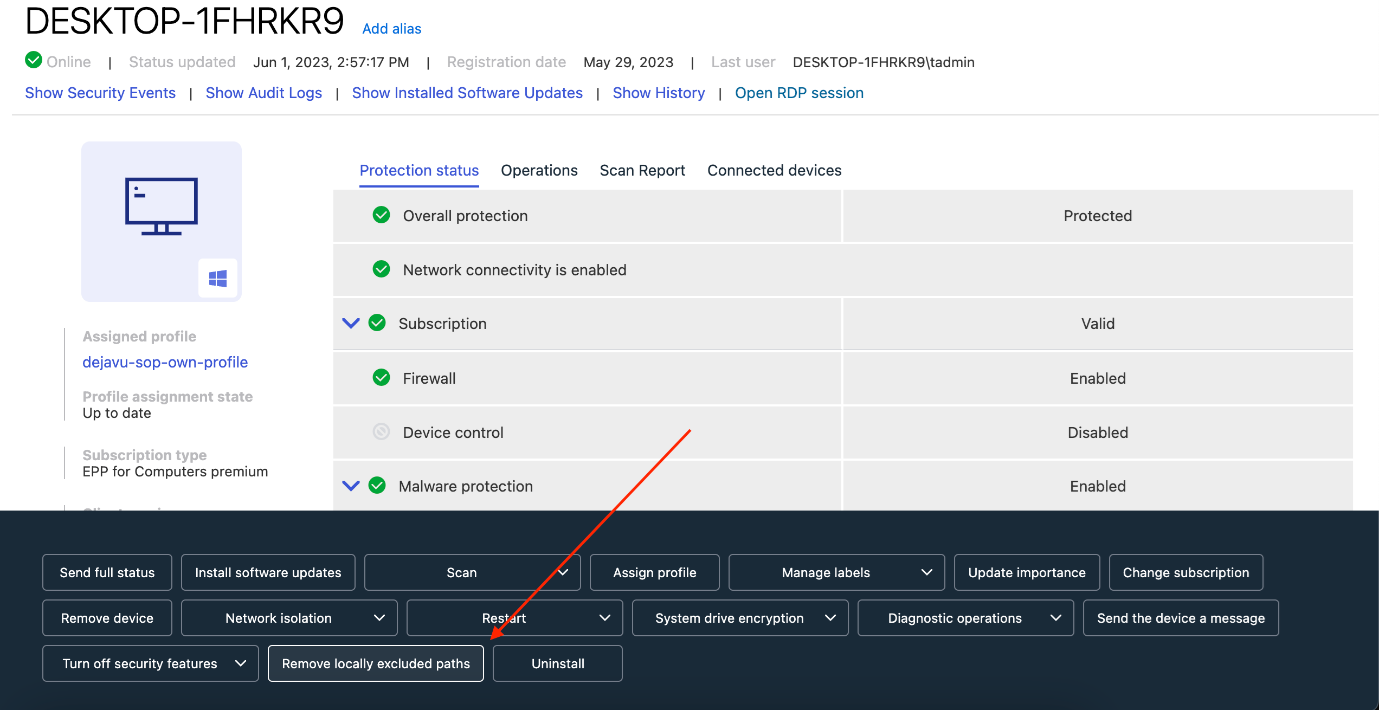The width and height of the screenshot is (1379, 710).
Task: Click the green check beside Network connectivity
Action: click(x=381, y=269)
